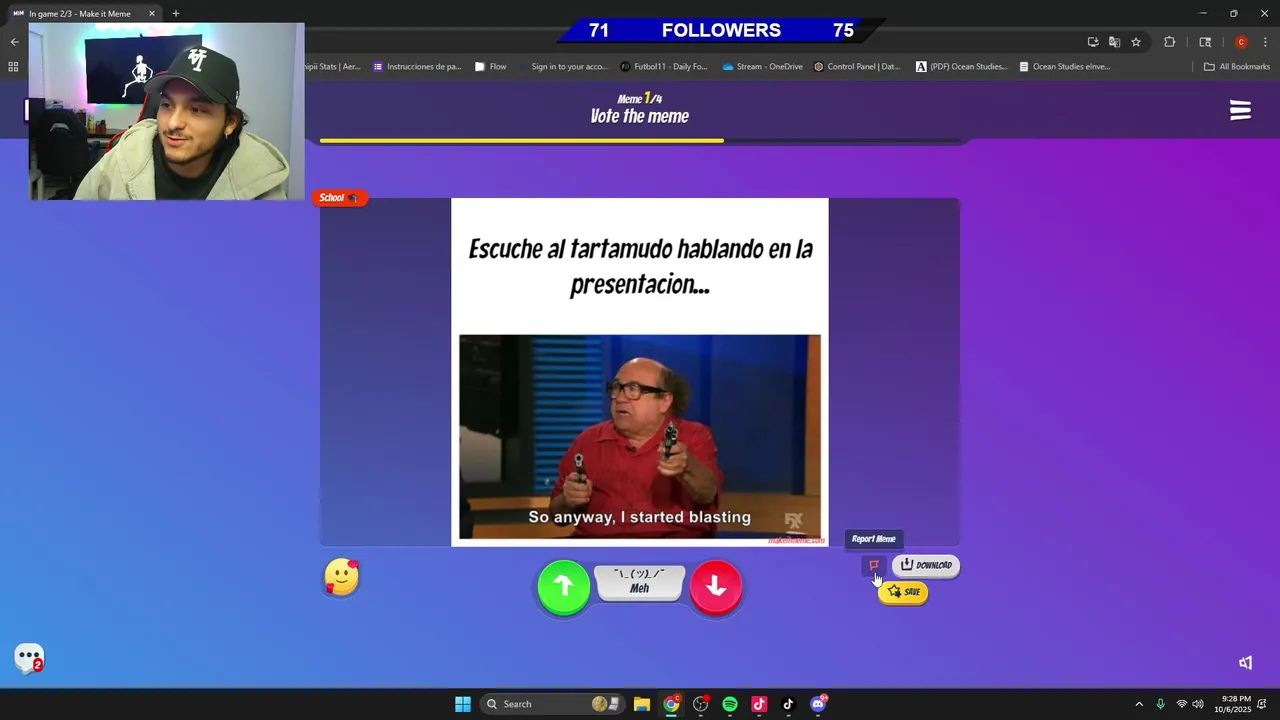Screen dimensions: 1280x720
Task: Download the current meme
Action: (x=926, y=565)
